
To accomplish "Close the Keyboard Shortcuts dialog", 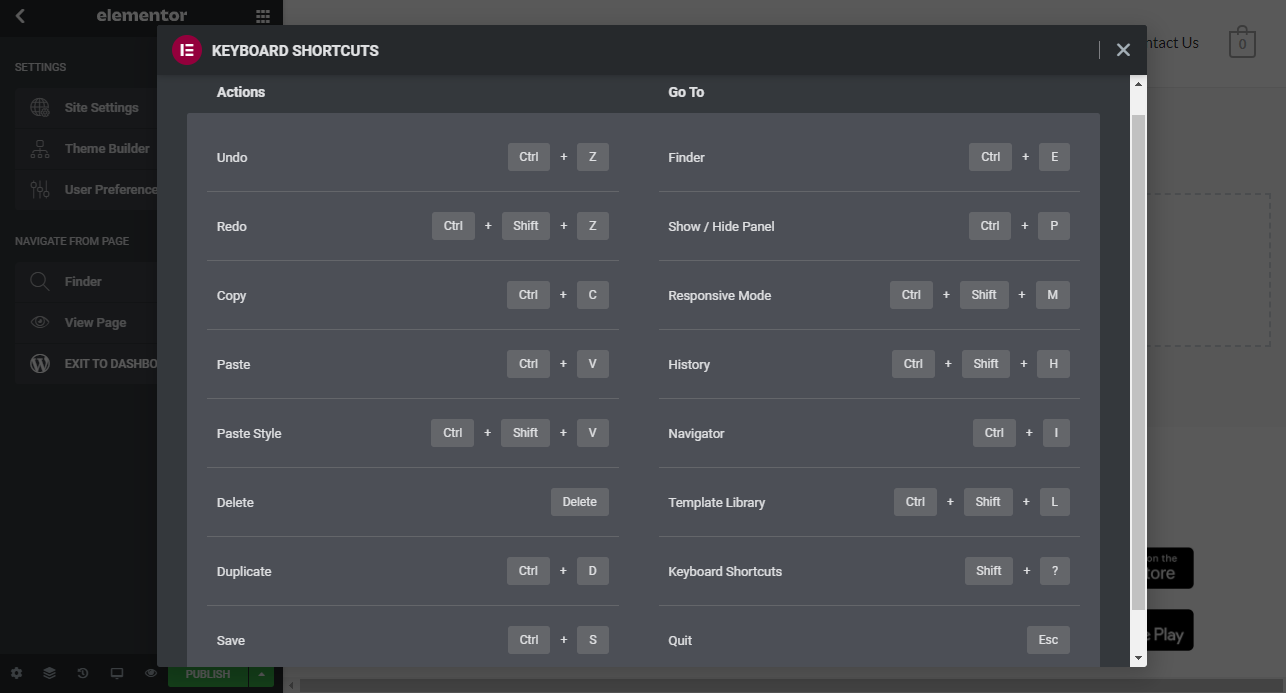I will 1123,50.
